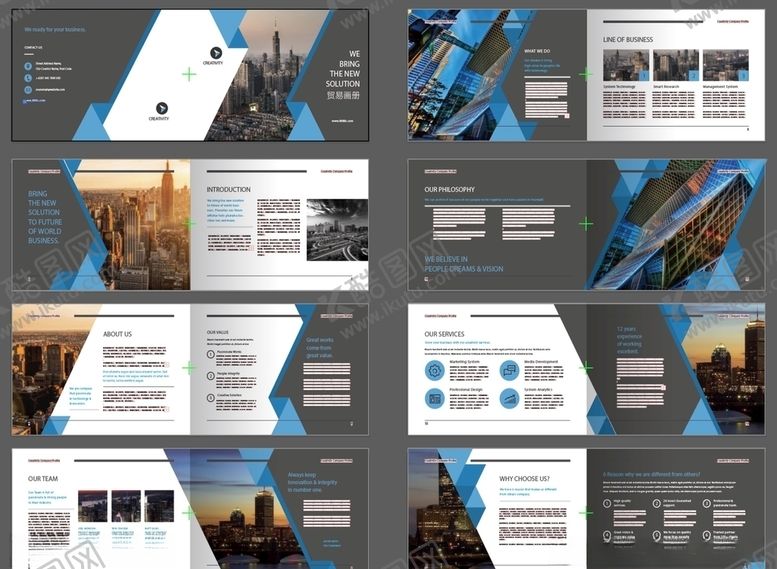Select the number 3 circle in Our Value

pos(211,397)
